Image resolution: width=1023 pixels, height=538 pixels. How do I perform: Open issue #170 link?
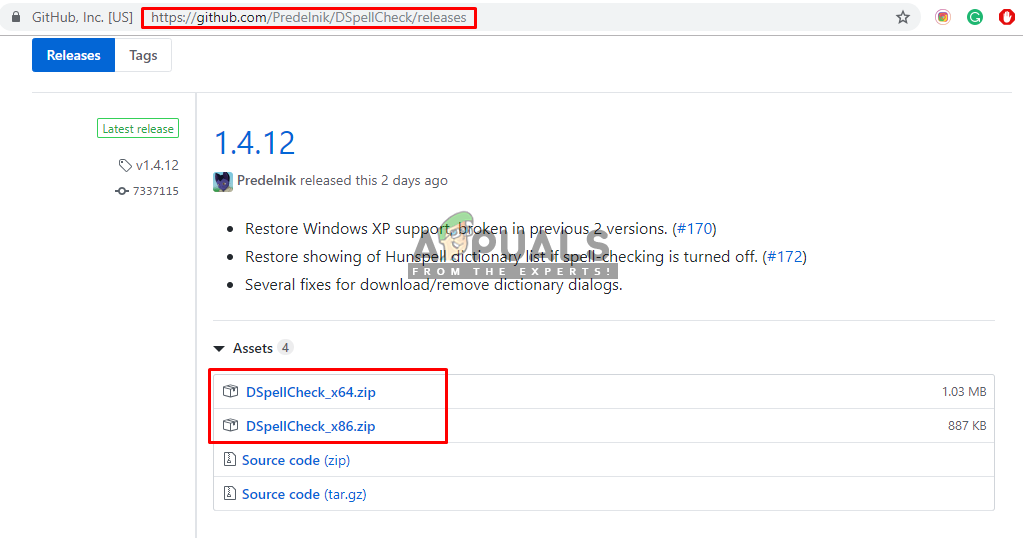point(694,229)
